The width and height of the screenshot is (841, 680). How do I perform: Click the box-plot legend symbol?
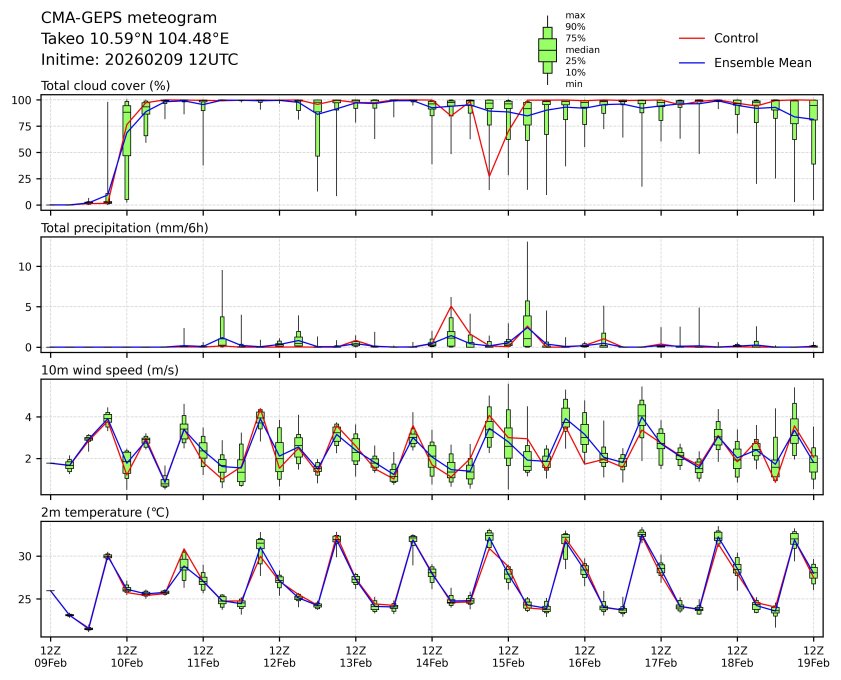pyautogui.click(x=547, y=49)
